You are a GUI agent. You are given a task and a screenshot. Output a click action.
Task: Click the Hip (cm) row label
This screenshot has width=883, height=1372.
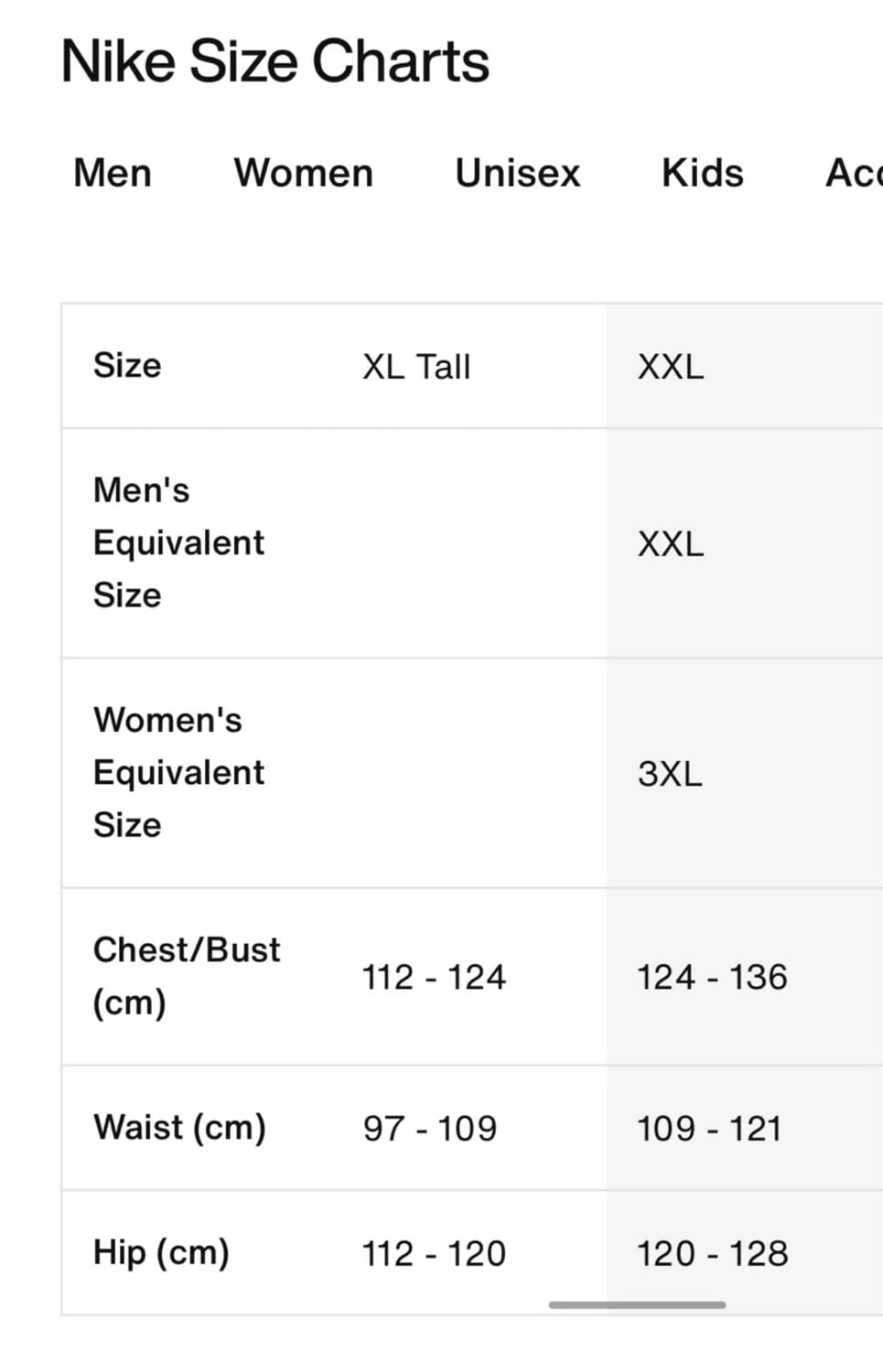click(161, 1253)
